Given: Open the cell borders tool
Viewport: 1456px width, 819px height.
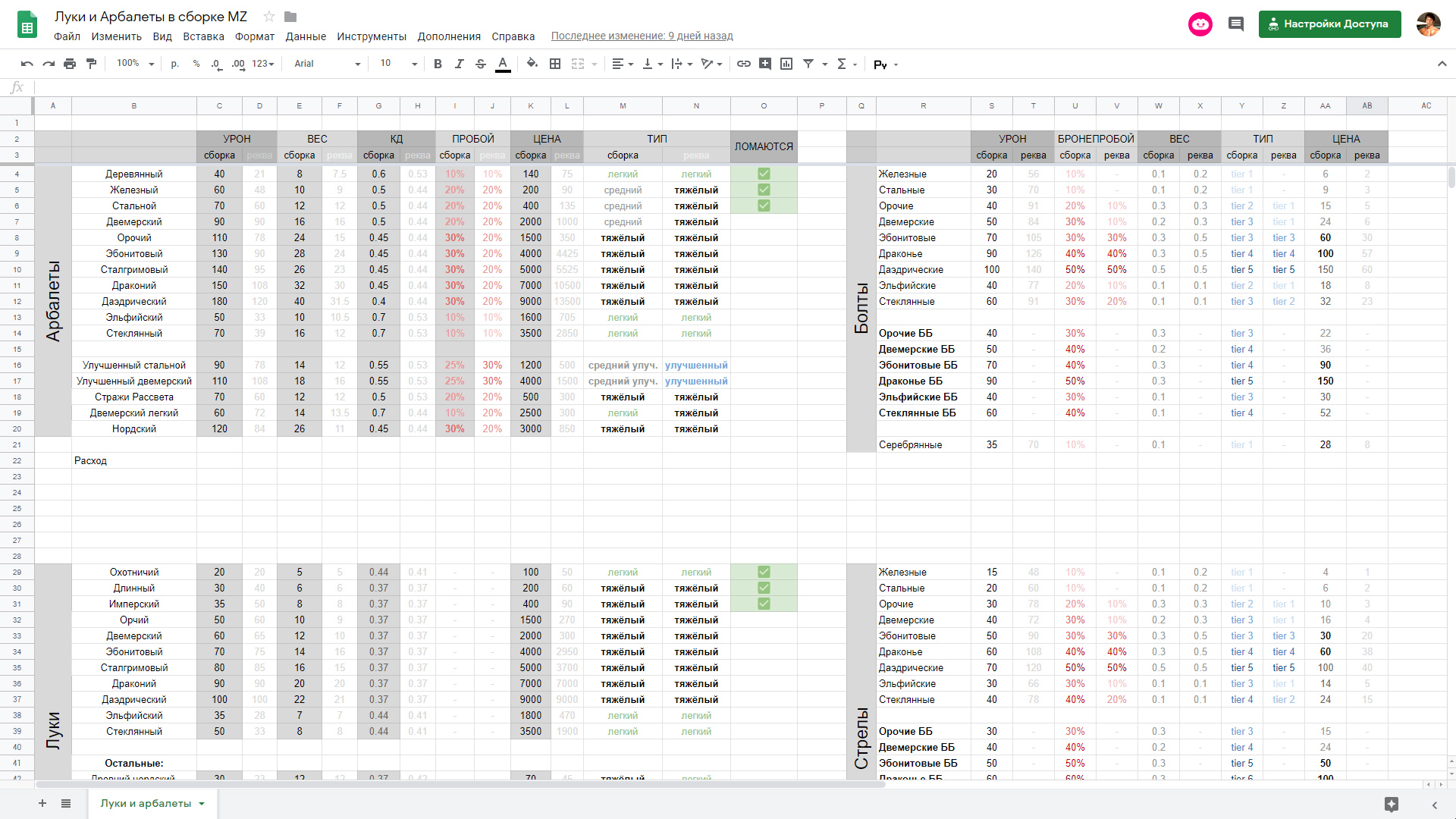Looking at the screenshot, I should point(555,64).
